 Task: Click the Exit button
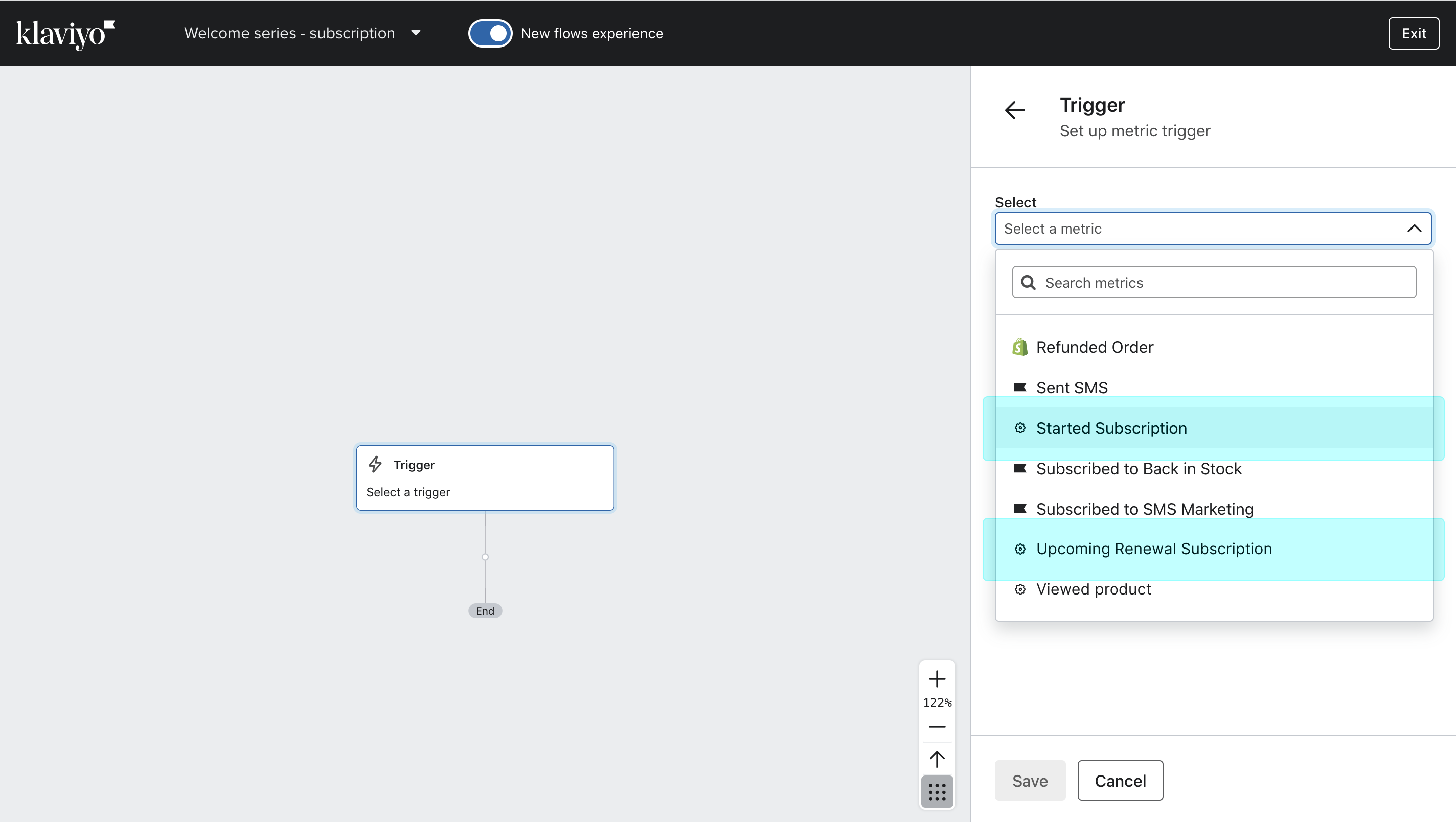pos(1414,33)
